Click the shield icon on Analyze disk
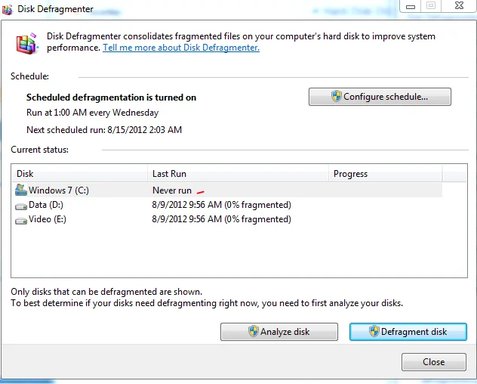This screenshot has width=477, height=384. [253, 331]
